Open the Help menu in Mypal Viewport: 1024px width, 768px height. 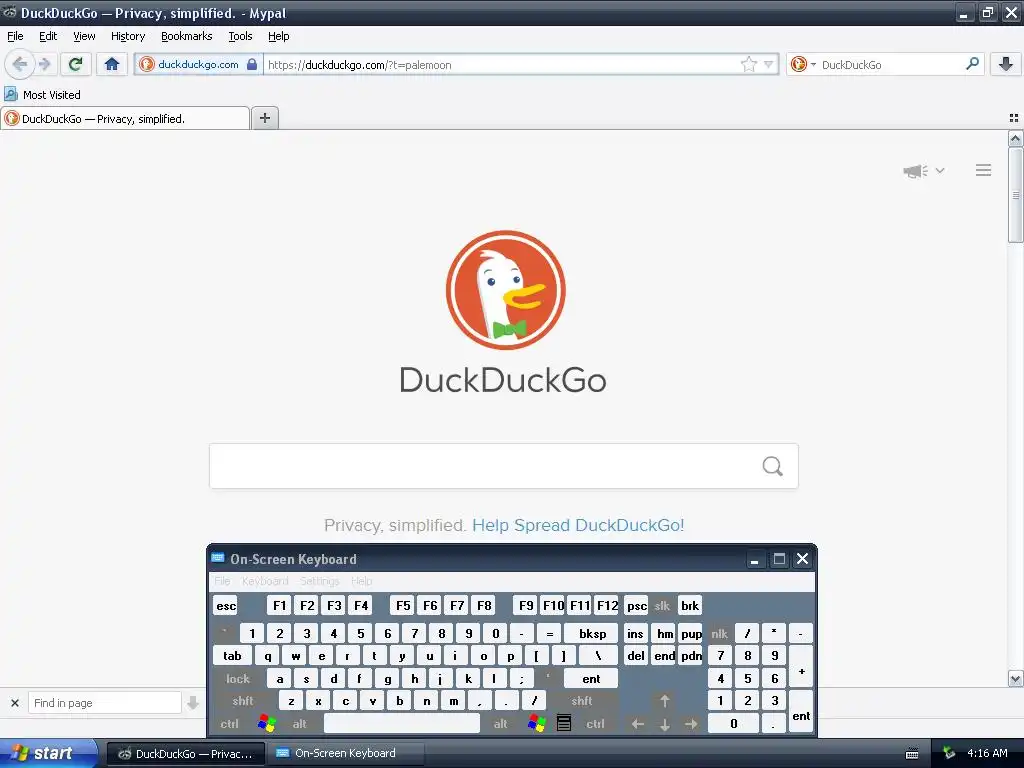pos(279,36)
